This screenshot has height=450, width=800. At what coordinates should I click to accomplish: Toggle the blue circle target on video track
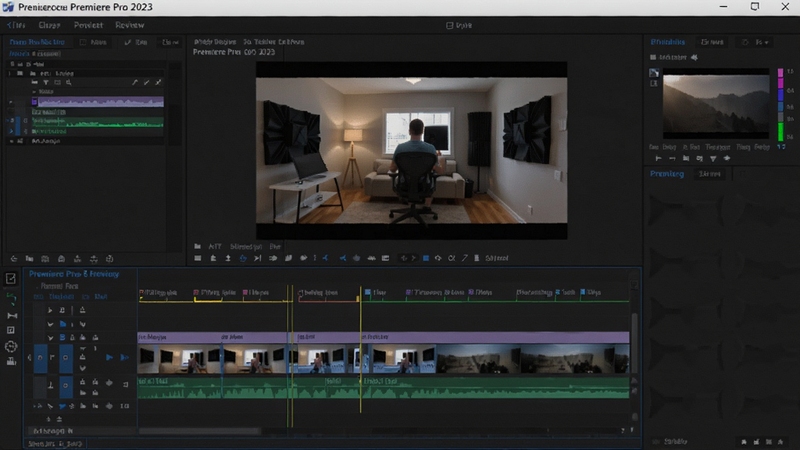tap(65, 358)
